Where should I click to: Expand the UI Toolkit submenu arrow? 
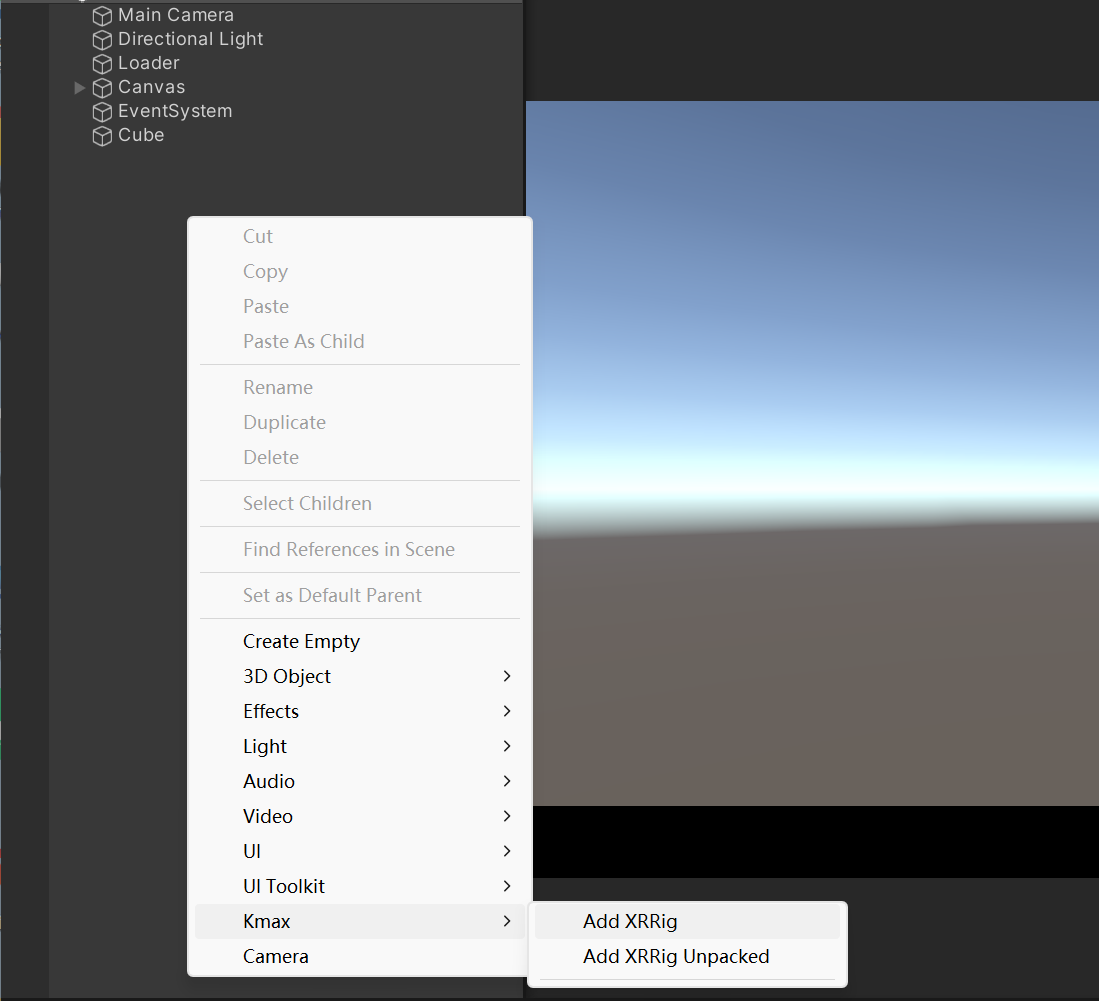click(507, 887)
